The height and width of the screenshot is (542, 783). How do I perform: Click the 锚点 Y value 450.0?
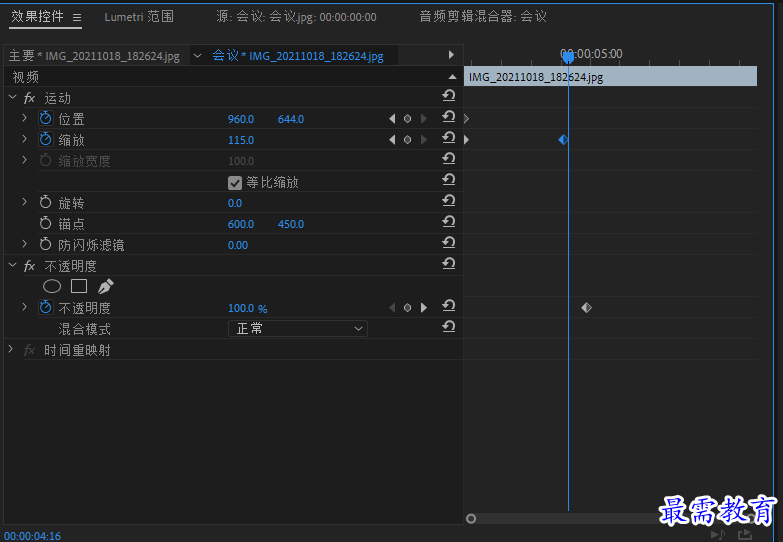click(291, 224)
